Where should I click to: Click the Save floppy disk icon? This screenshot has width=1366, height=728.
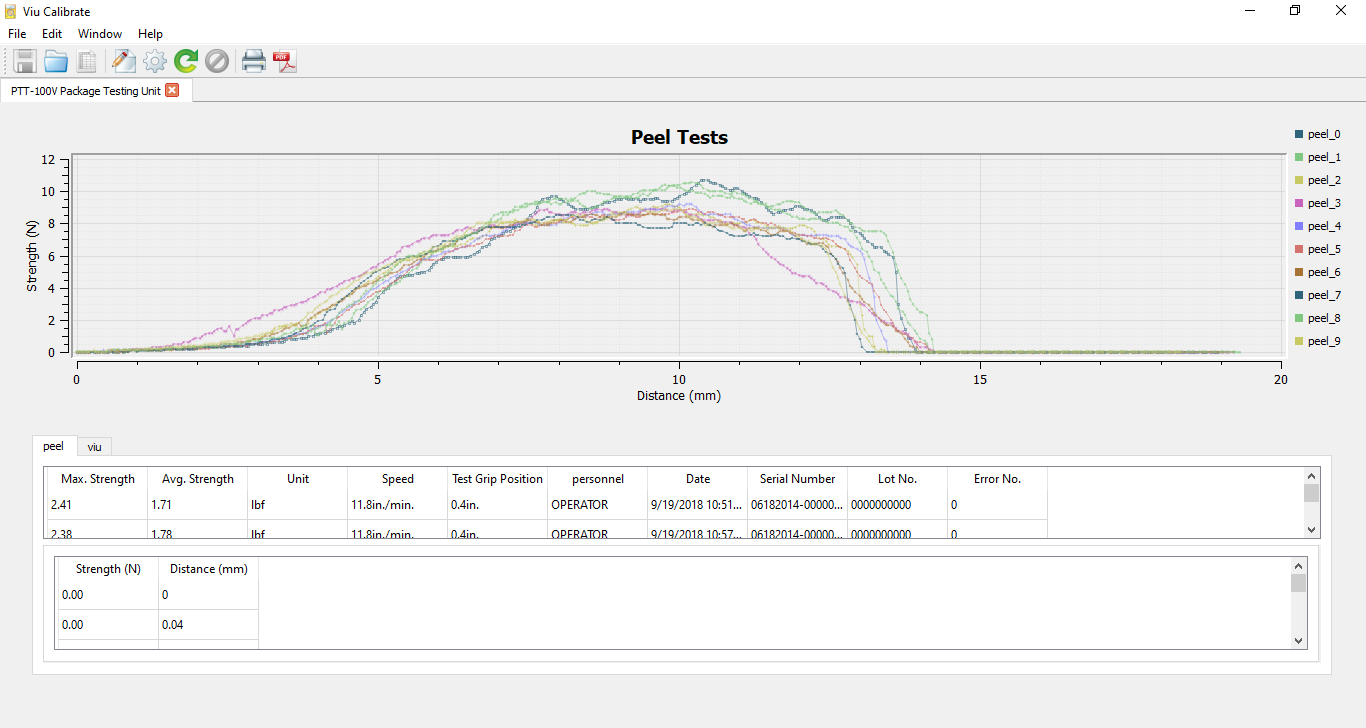pyautogui.click(x=25, y=61)
